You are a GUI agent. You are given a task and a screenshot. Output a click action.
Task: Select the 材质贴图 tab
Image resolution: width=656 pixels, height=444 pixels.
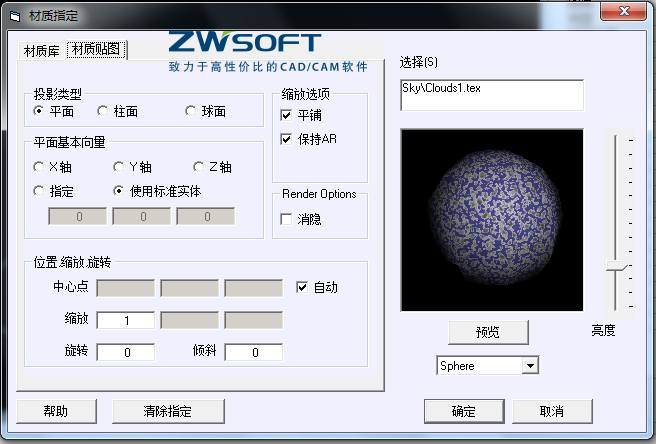click(x=97, y=50)
